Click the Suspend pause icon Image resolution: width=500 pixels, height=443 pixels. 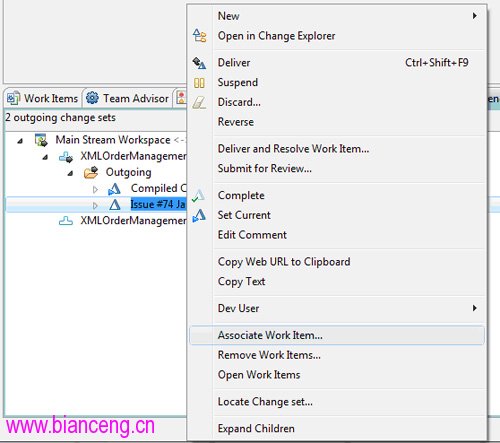tap(199, 83)
